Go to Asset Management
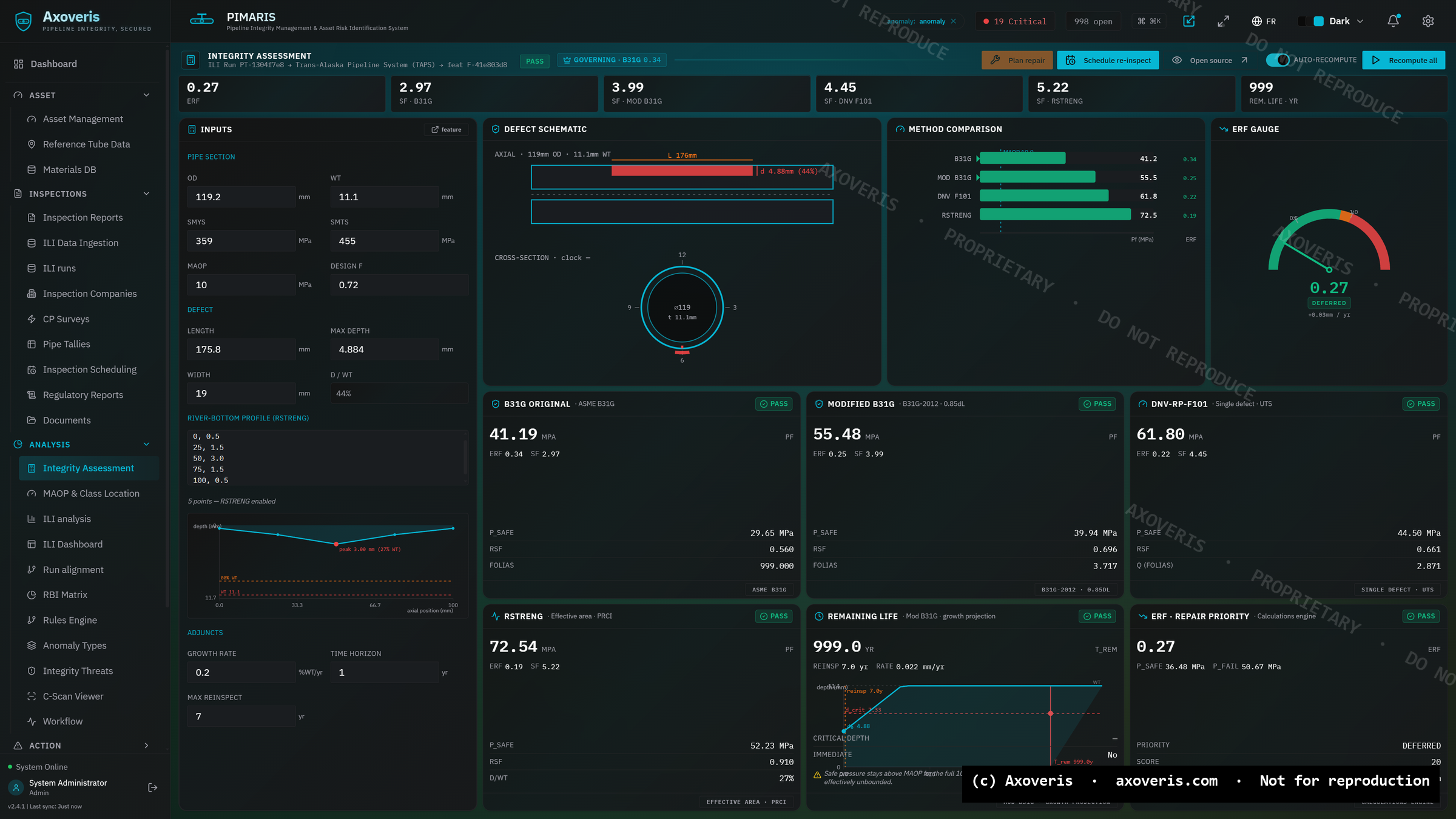 89,119
